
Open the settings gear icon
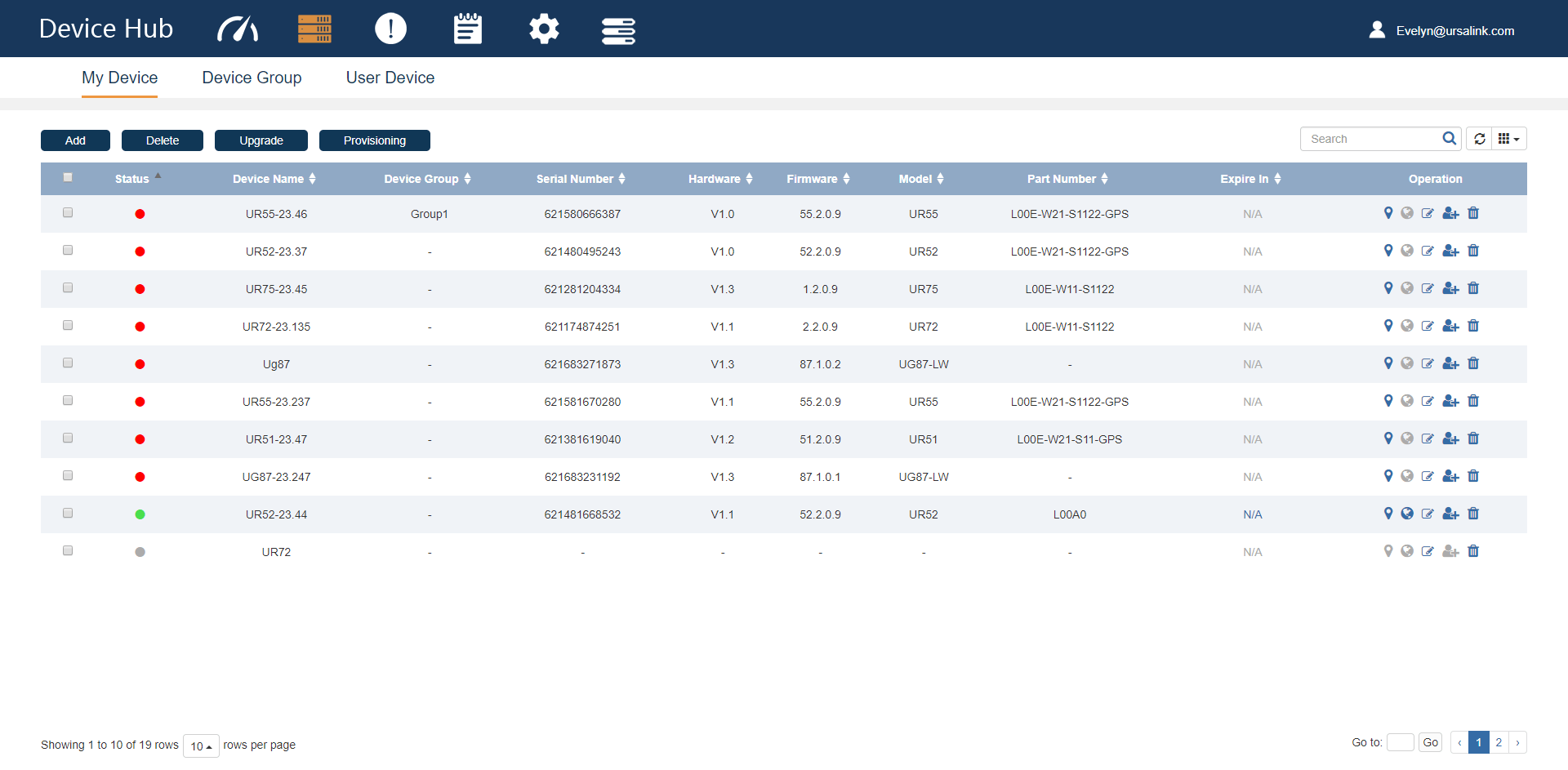point(544,29)
